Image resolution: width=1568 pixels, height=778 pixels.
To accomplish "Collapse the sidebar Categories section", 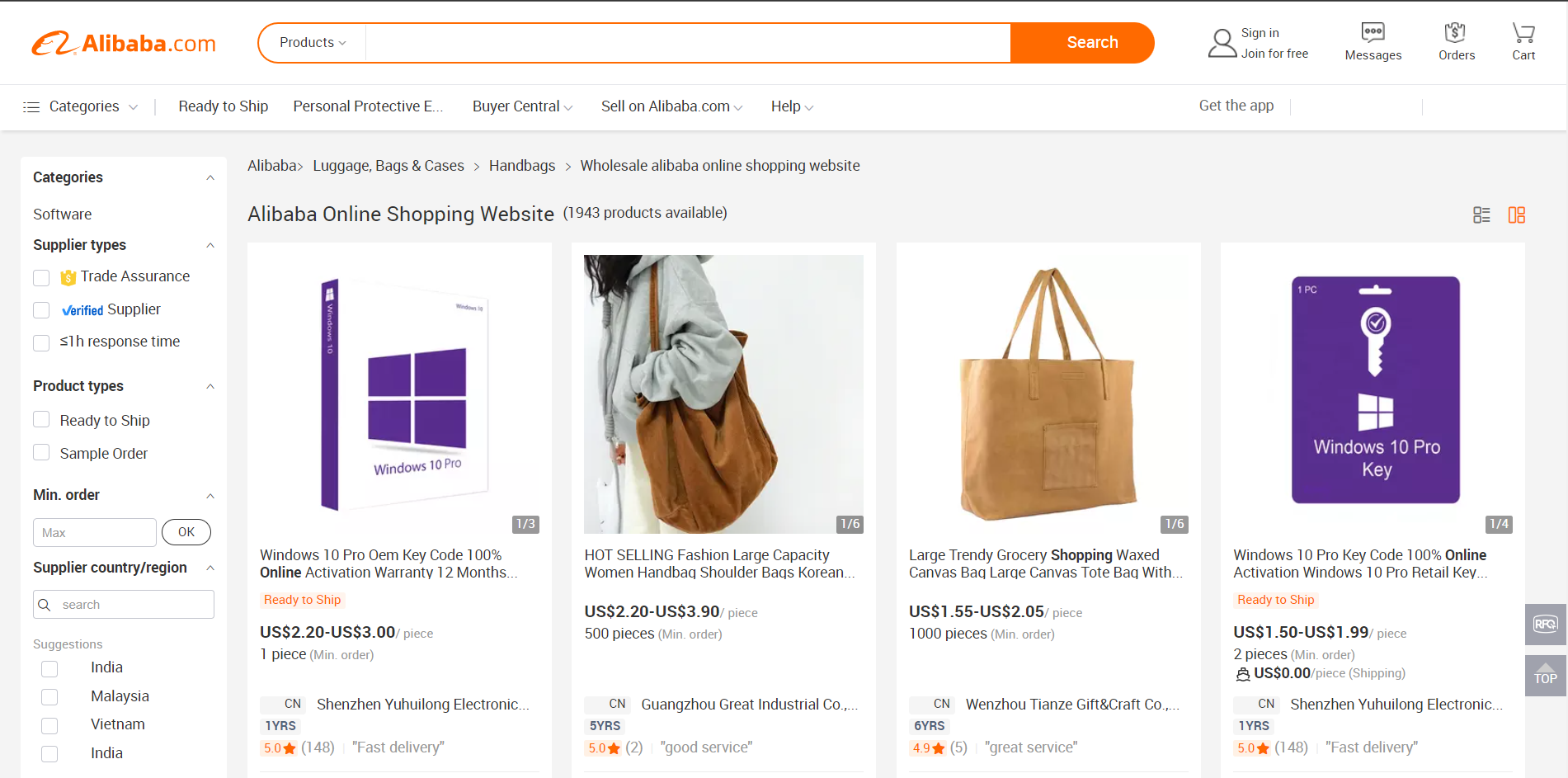I will coord(210,178).
